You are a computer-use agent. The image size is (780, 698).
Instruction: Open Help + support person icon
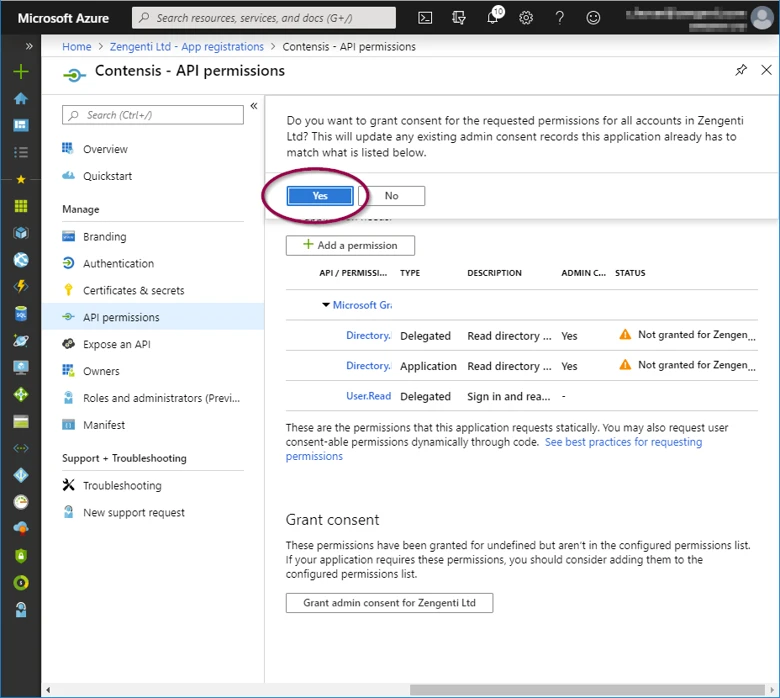click(x=21, y=609)
